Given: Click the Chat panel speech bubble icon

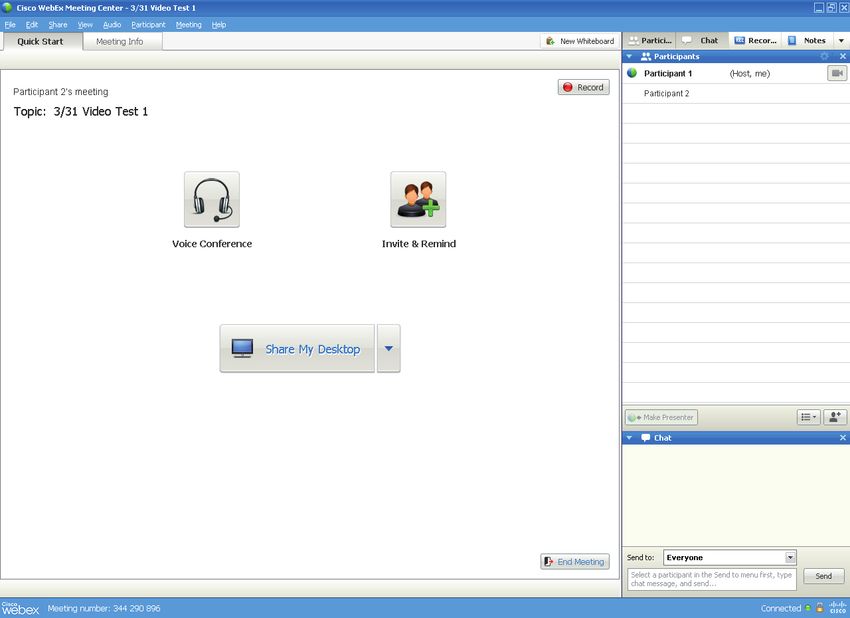Looking at the screenshot, I should [x=646, y=437].
